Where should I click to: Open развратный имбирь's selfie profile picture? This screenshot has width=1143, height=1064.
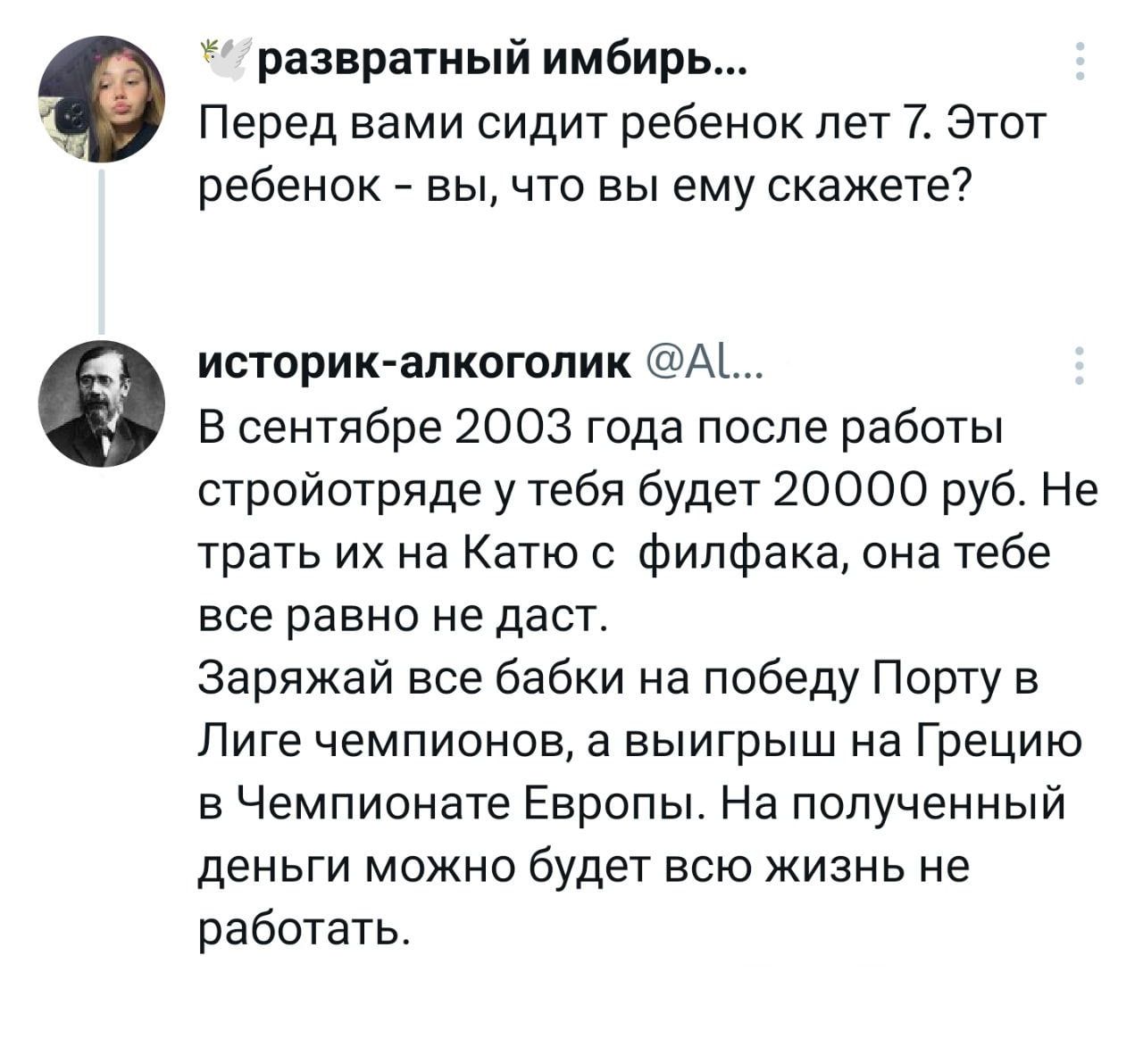(101, 99)
